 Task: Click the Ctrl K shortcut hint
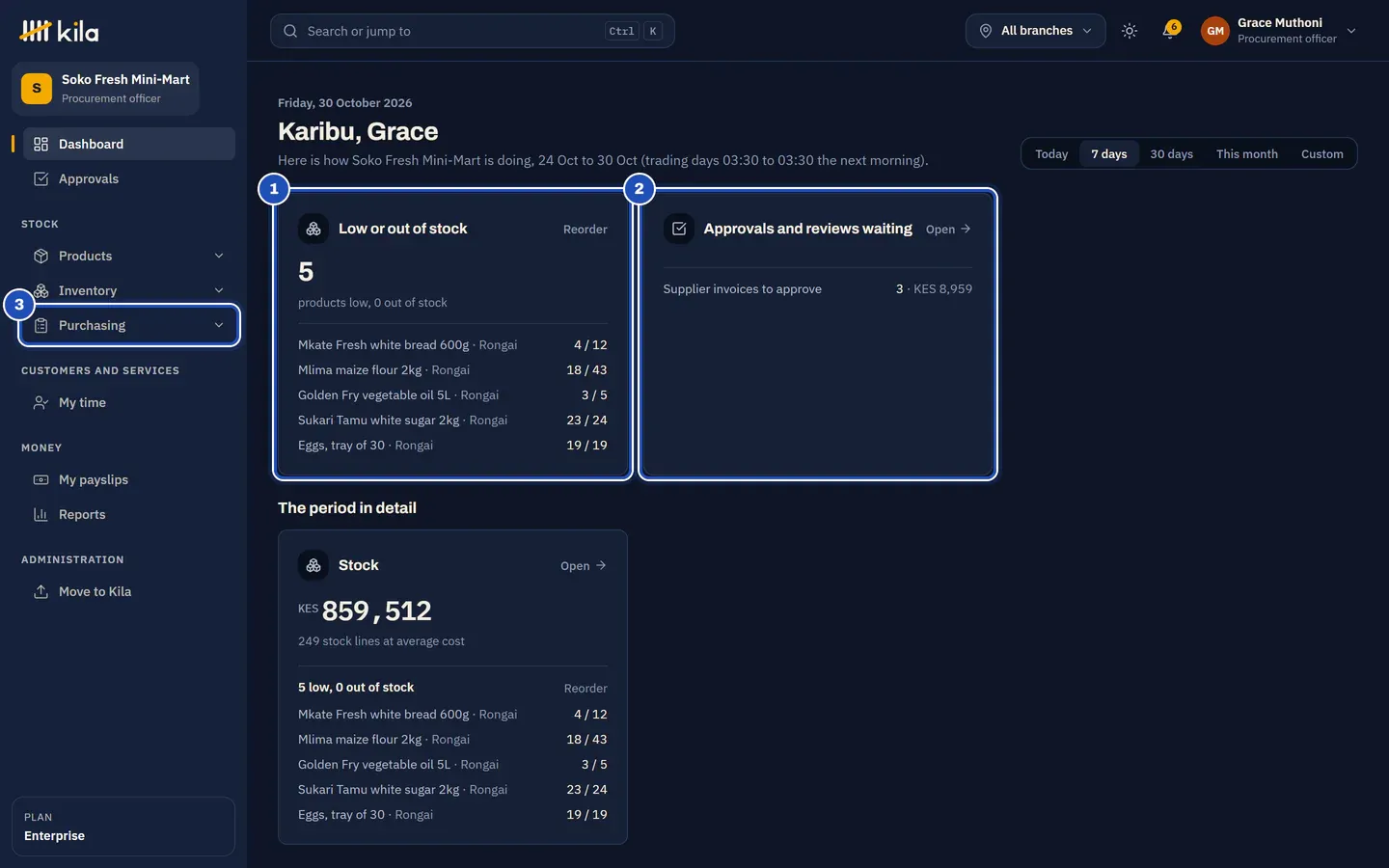point(635,31)
